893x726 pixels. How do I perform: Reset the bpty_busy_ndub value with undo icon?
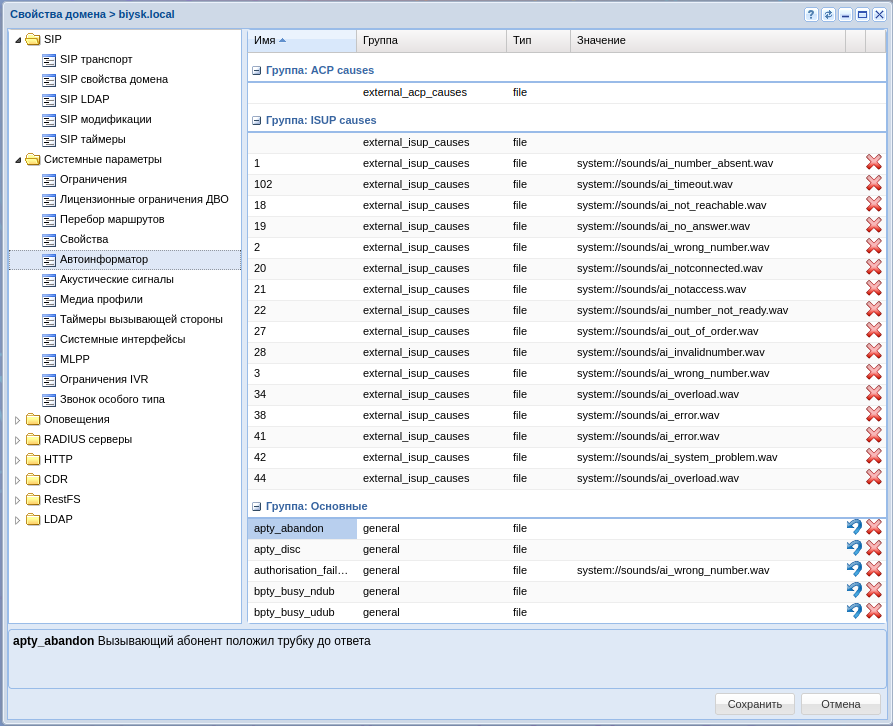pyautogui.click(x=854, y=590)
